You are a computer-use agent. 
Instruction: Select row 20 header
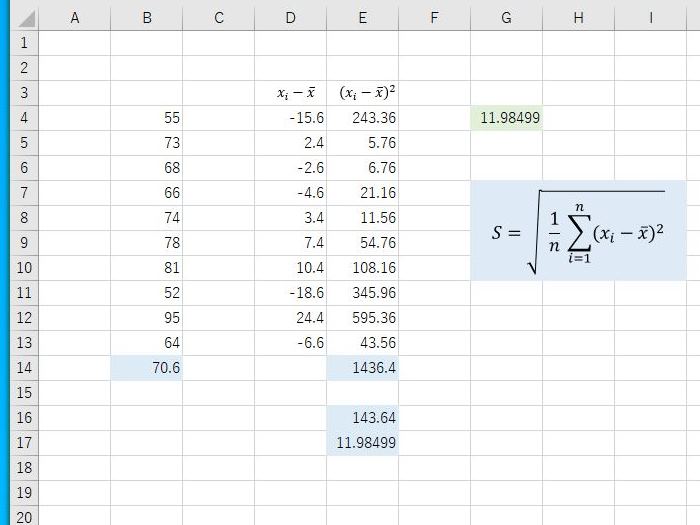pyautogui.click(x=24, y=516)
